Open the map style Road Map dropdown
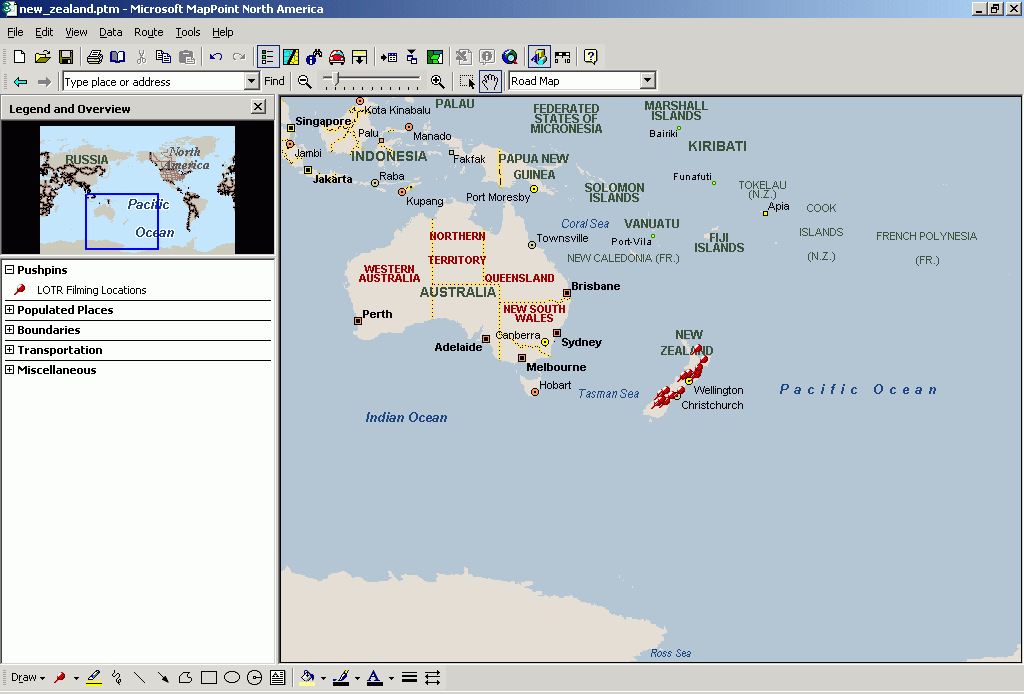The image size is (1024, 694). (647, 81)
